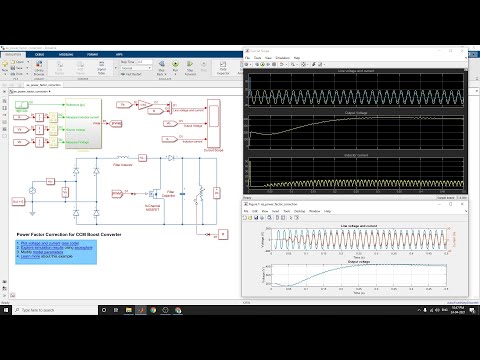Open Simulation menu in scope window
480x360 pixels.
coord(283,58)
